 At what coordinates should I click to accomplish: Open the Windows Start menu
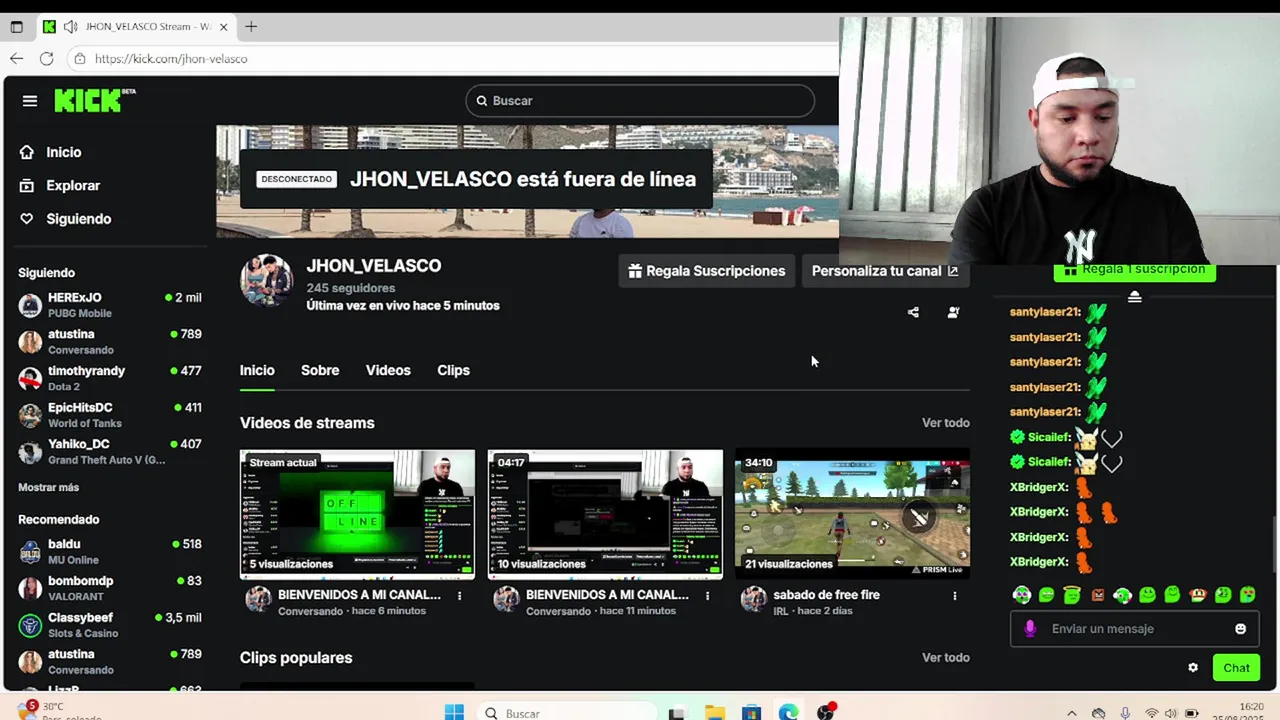tap(454, 712)
